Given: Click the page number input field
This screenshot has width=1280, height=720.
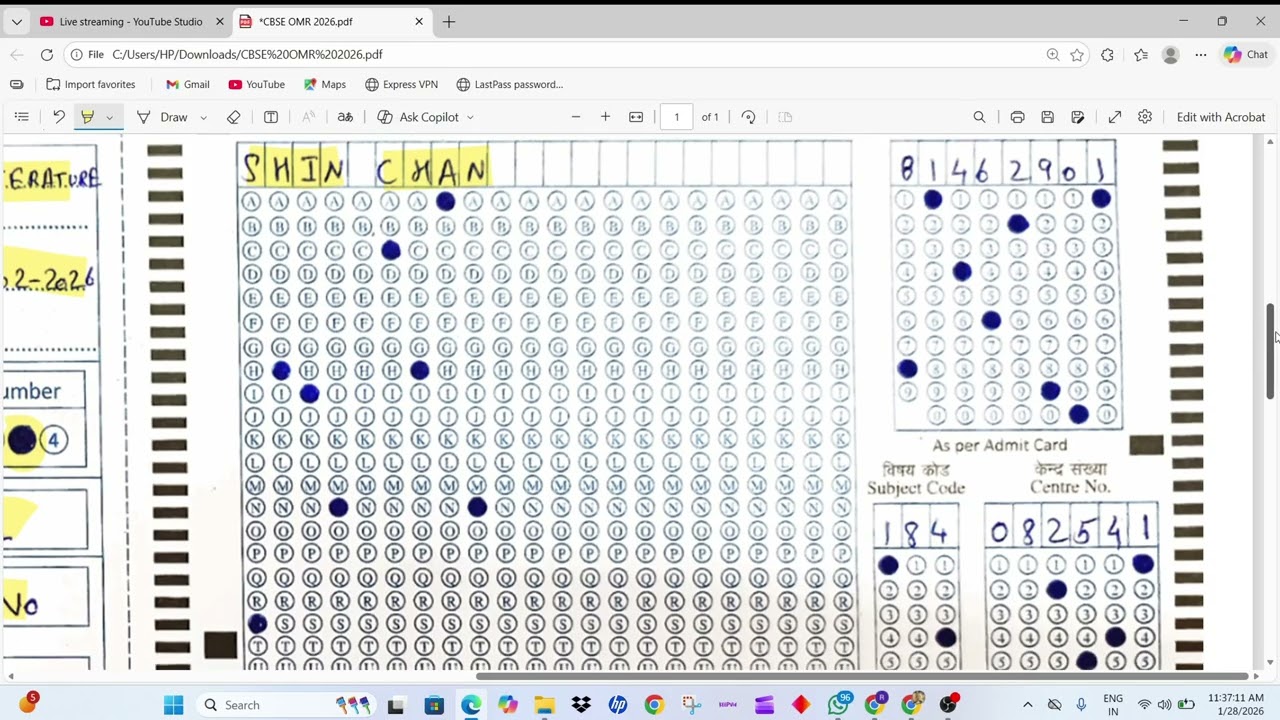Looking at the screenshot, I should pos(676,117).
